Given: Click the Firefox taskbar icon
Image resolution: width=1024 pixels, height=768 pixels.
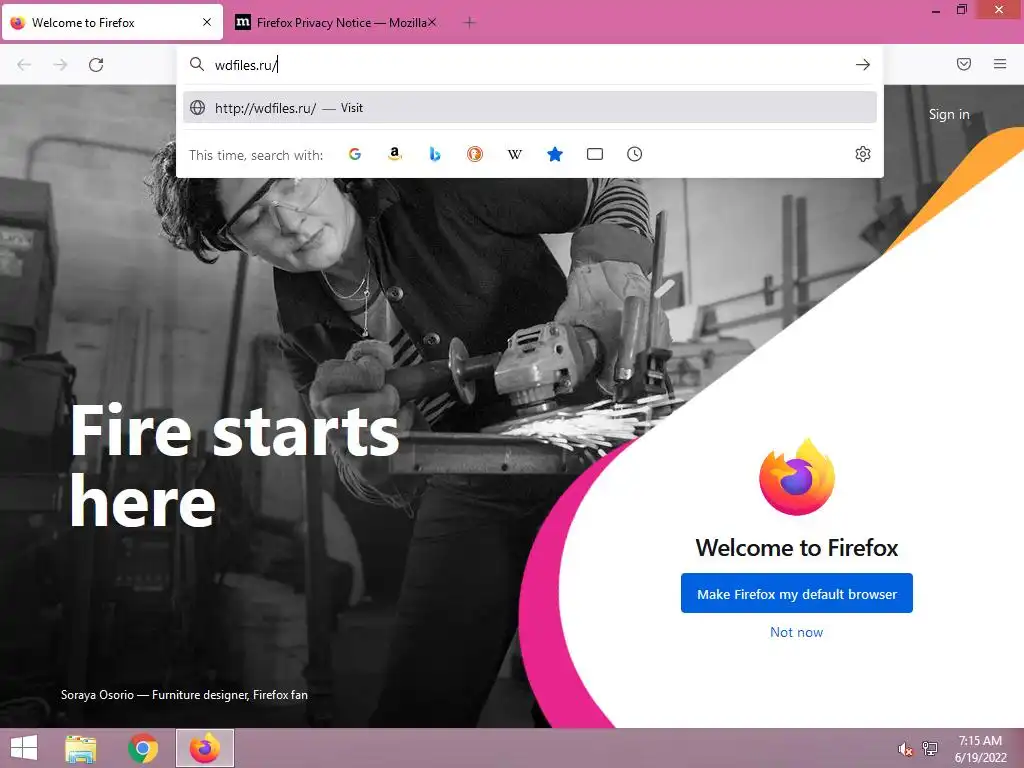Looking at the screenshot, I should coord(204,748).
